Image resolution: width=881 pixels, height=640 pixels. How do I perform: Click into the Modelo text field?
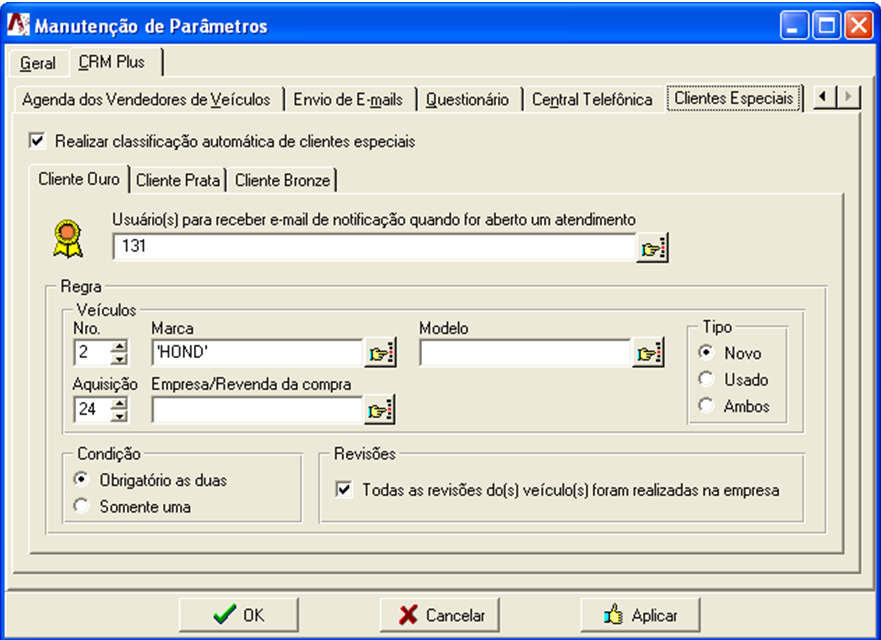click(x=524, y=353)
